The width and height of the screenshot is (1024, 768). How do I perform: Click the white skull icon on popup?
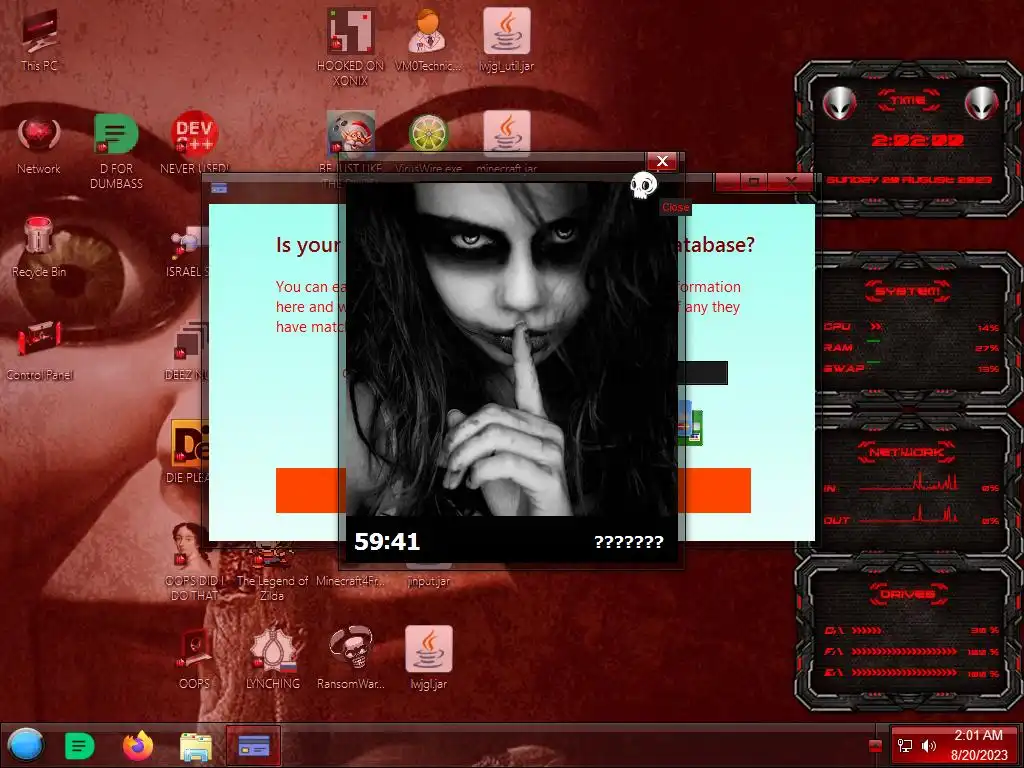pyautogui.click(x=643, y=186)
